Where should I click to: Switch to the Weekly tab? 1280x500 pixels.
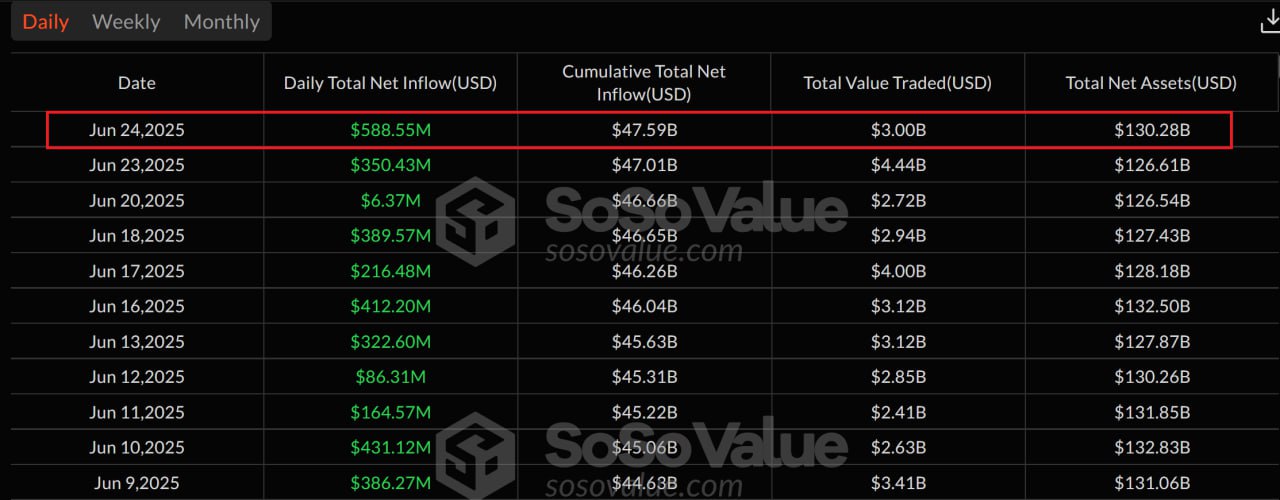(126, 22)
